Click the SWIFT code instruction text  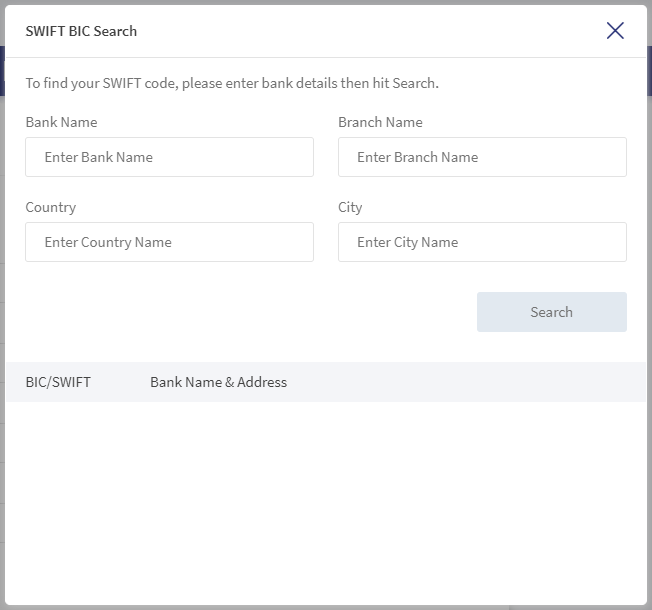pyautogui.click(x=232, y=83)
